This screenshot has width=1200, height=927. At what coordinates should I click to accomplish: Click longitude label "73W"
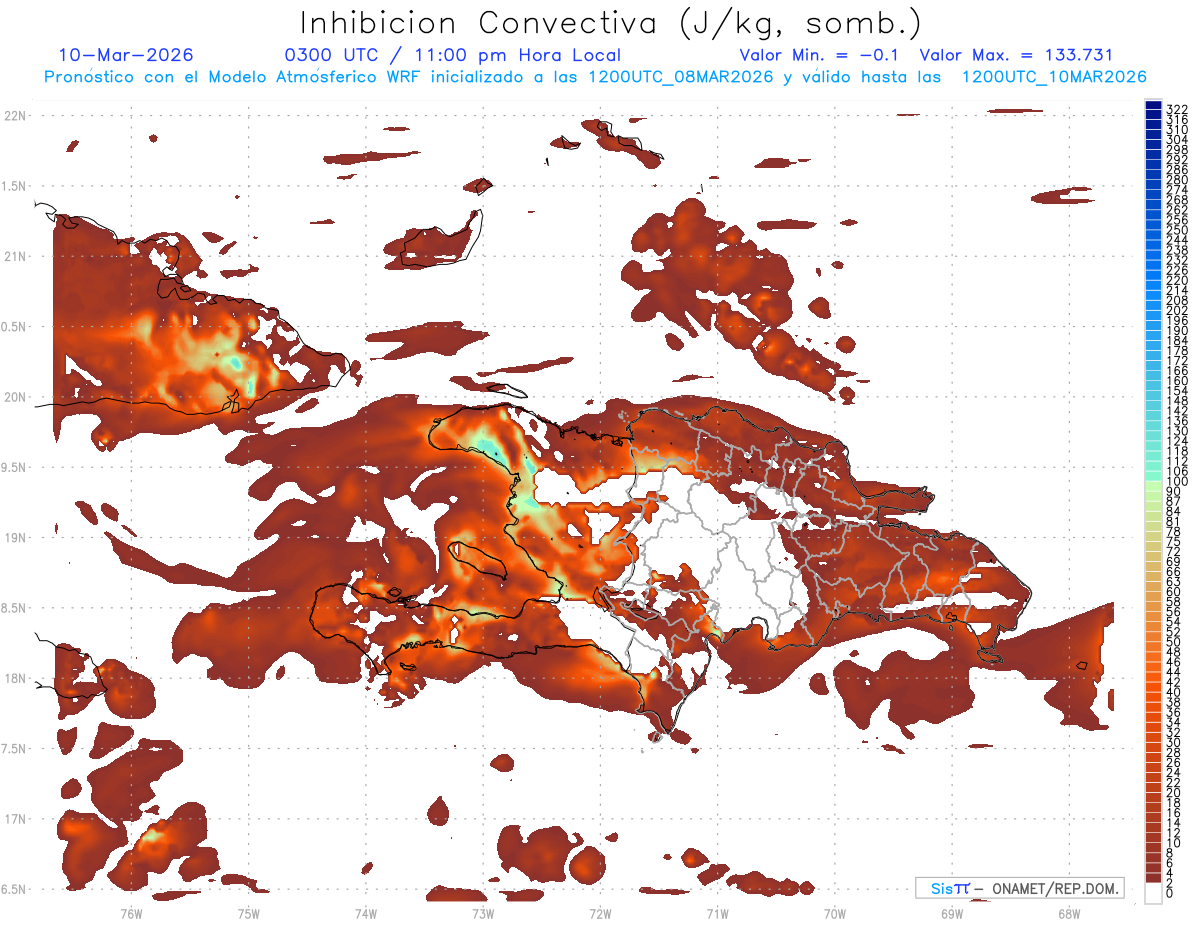tap(482, 913)
